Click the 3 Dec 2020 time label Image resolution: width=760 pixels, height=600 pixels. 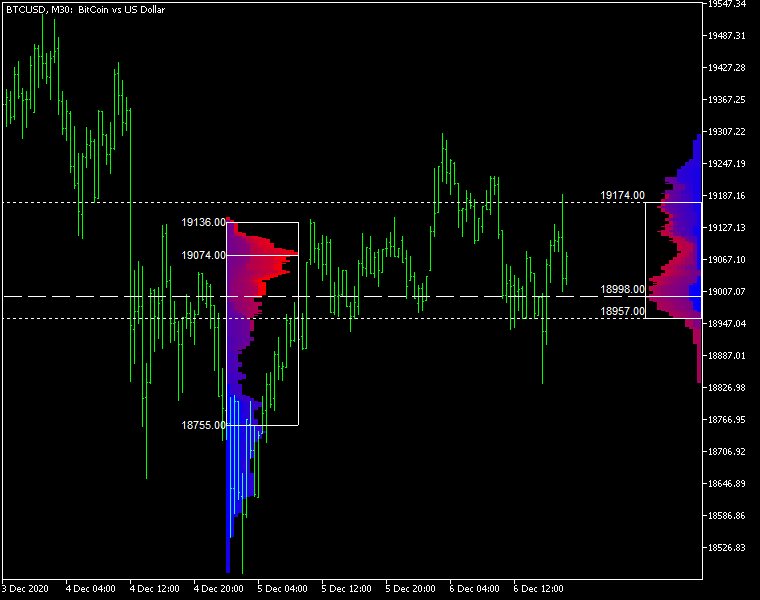click(25, 589)
